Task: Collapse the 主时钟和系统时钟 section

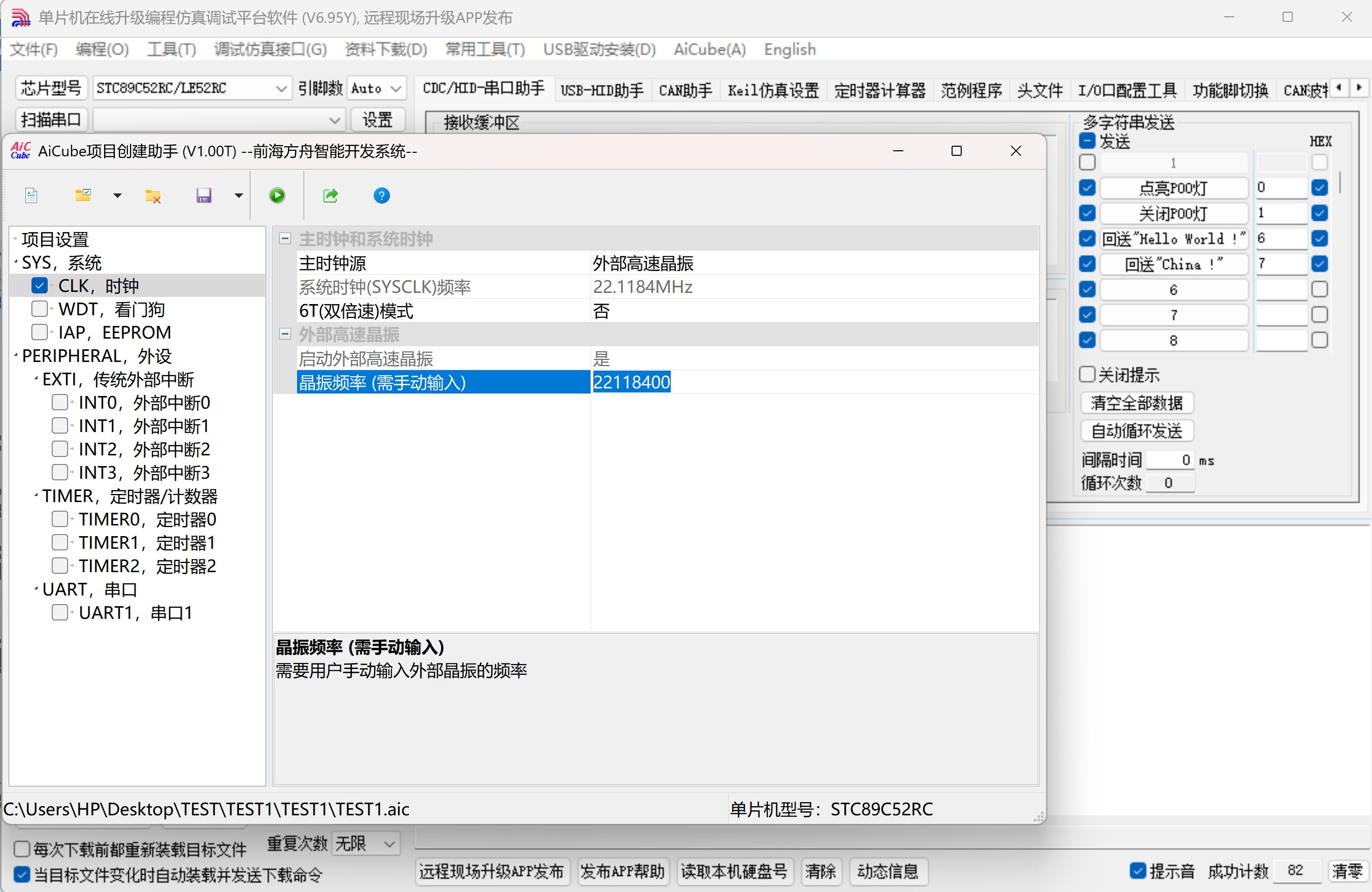Action: pyautogui.click(x=285, y=239)
